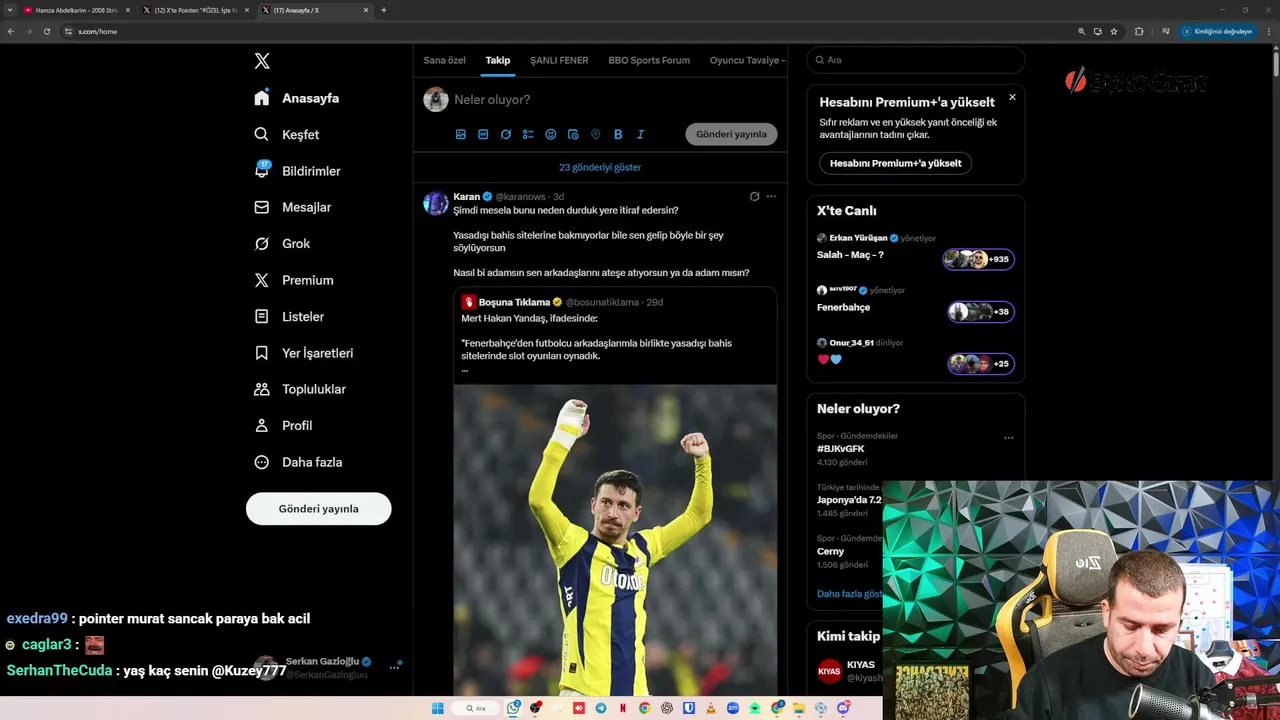Open Chrome three-dot menu
The width and height of the screenshot is (1280, 720).
click(1270, 31)
